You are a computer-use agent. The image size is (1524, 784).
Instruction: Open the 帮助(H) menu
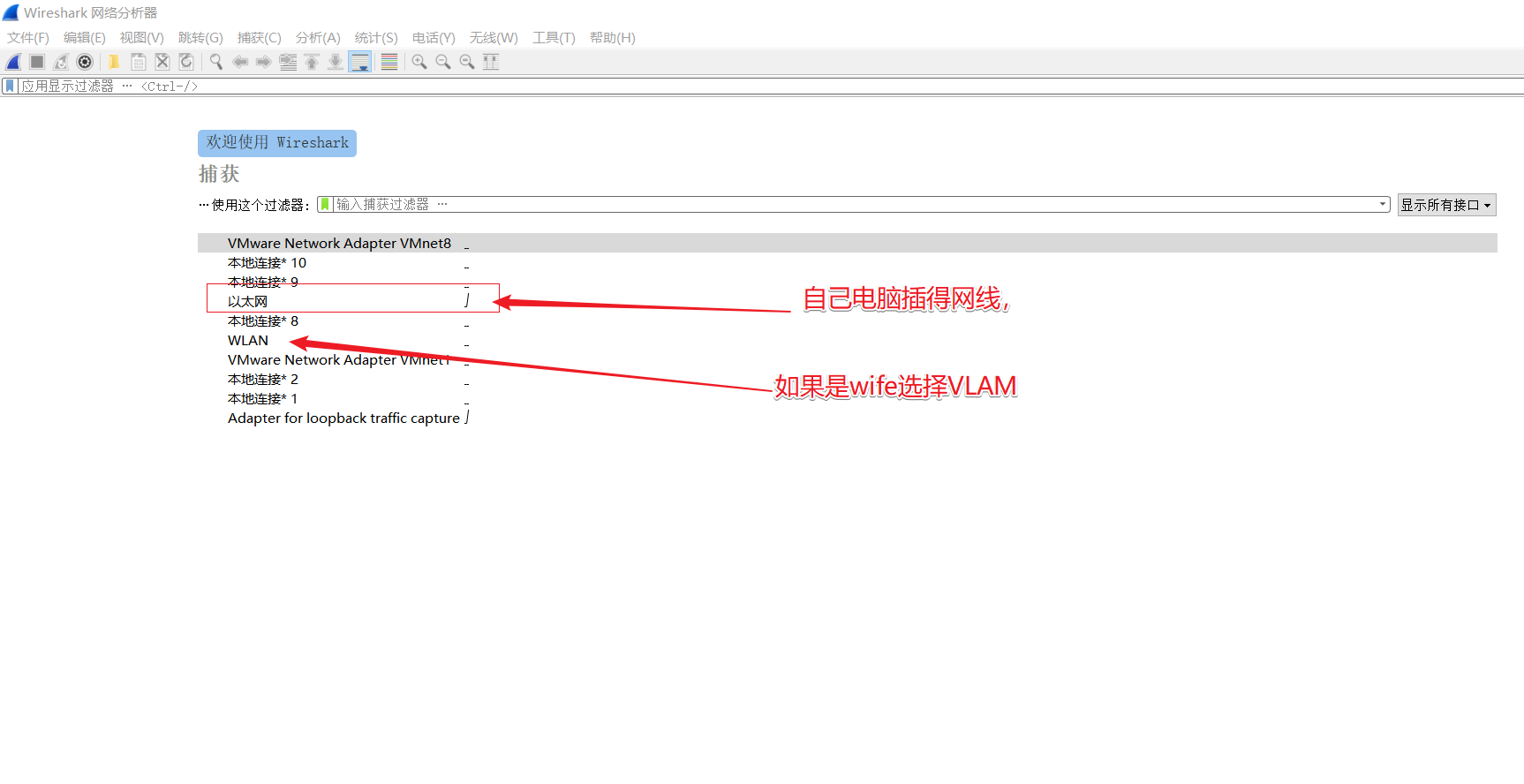(613, 37)
